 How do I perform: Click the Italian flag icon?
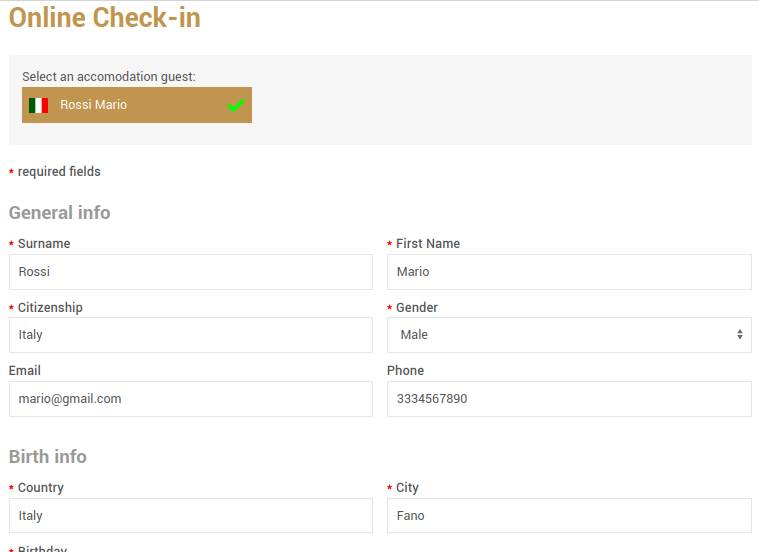pyautogui.click(x=38, y=105)
